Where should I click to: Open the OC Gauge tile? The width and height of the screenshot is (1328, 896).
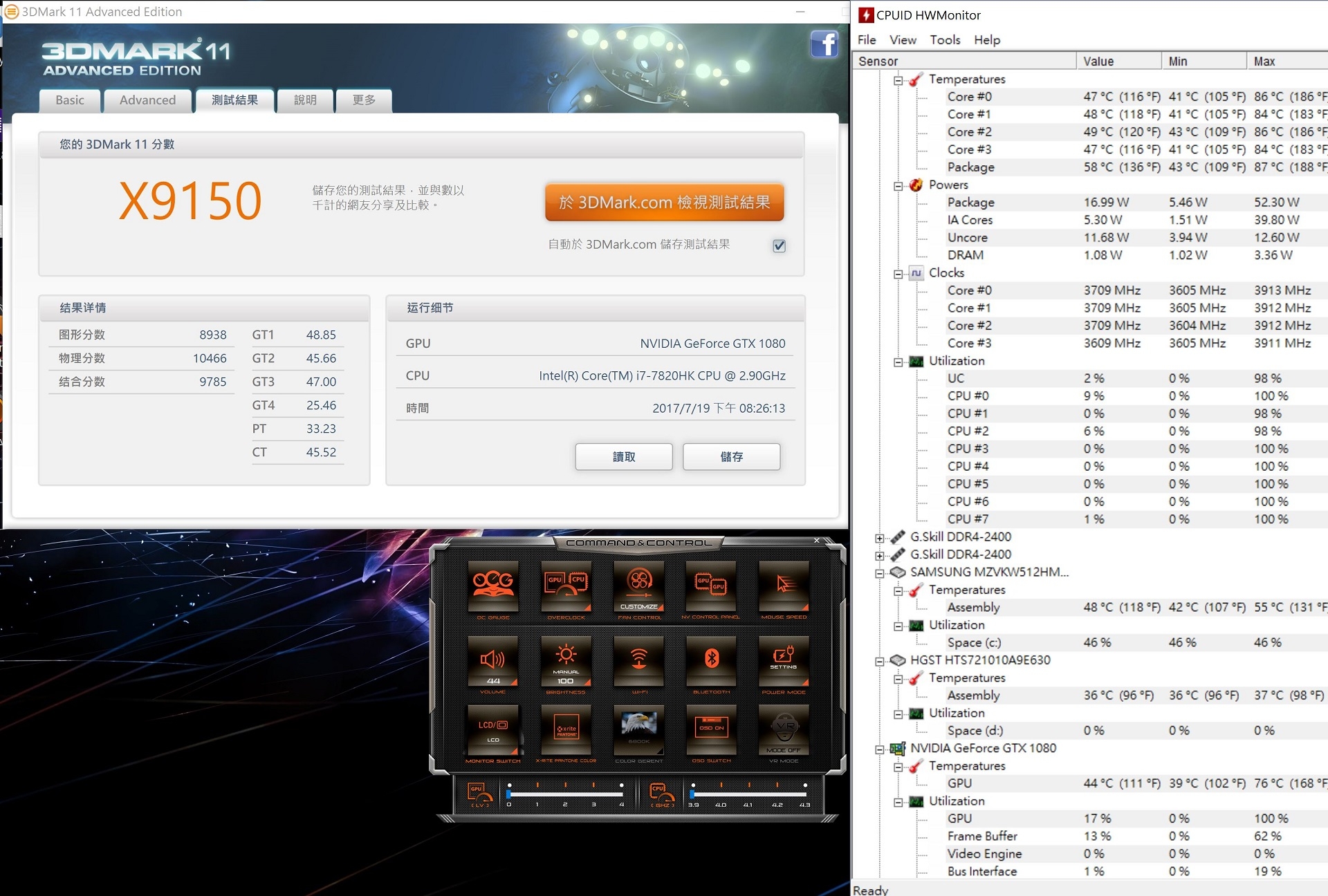tap(493, 586)
